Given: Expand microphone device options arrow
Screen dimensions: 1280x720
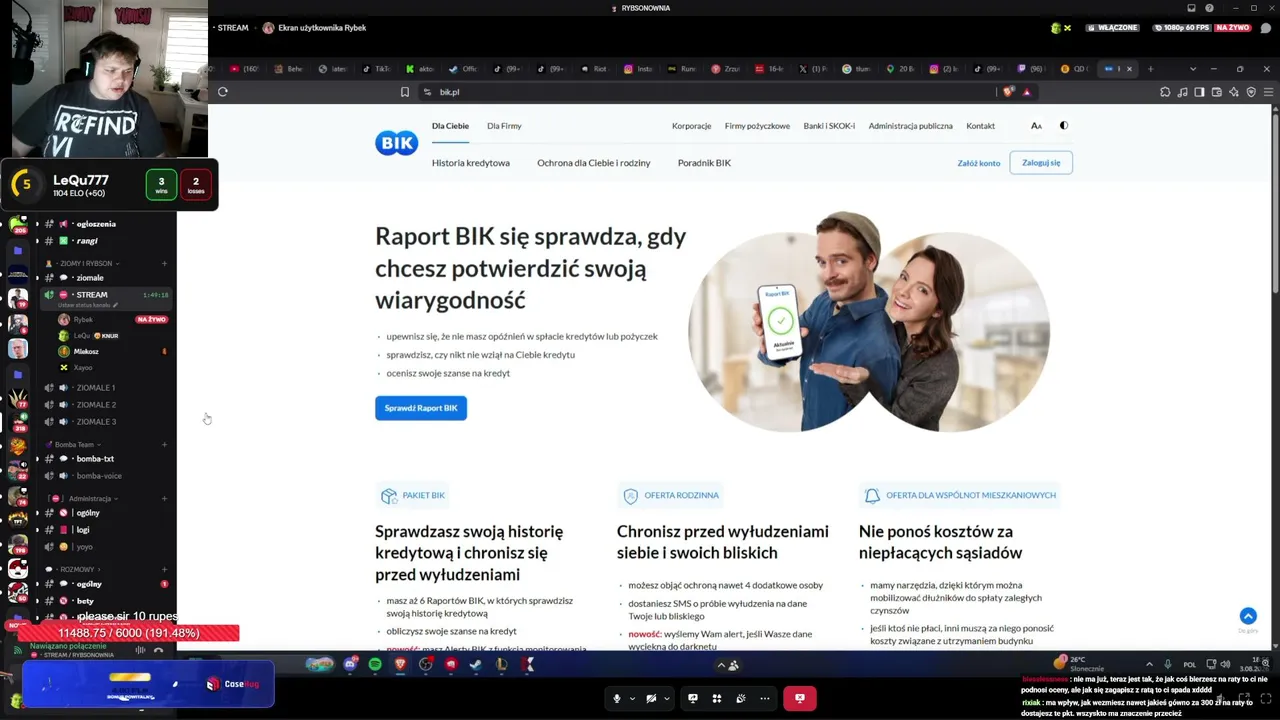Looking at the screenshot, I should click(x=631, y=698).
